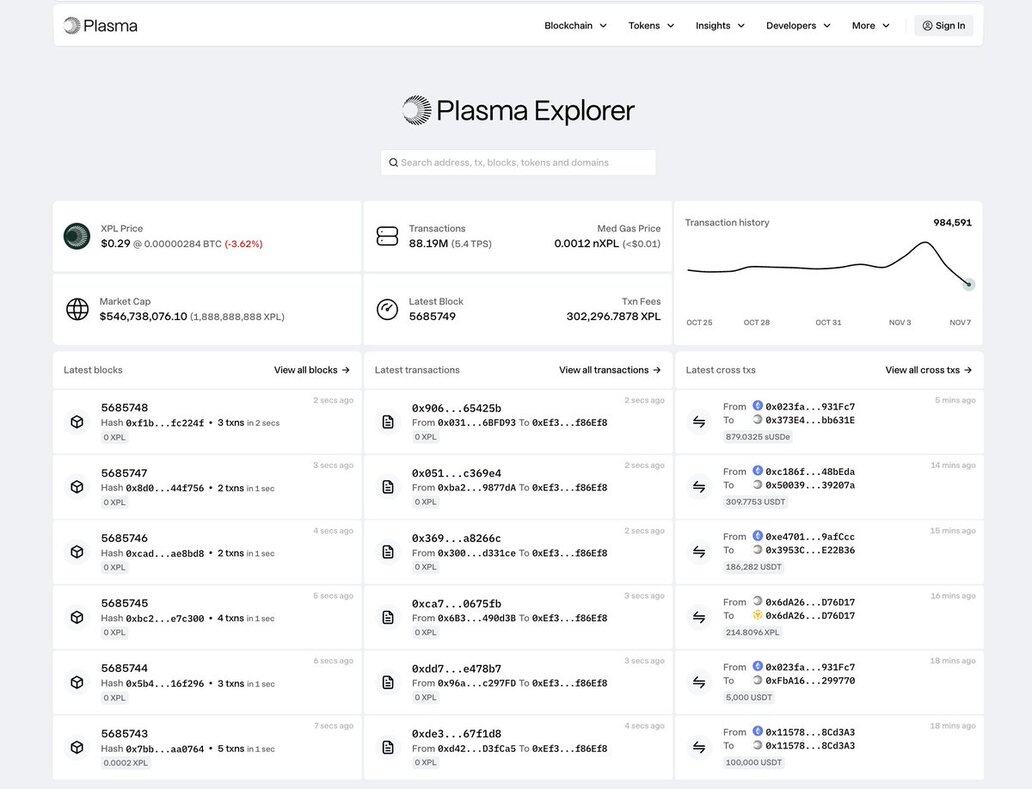The image size is (1032, 789).
Task: Click the Plasma logo in the header
Action: tap(100, 25)
